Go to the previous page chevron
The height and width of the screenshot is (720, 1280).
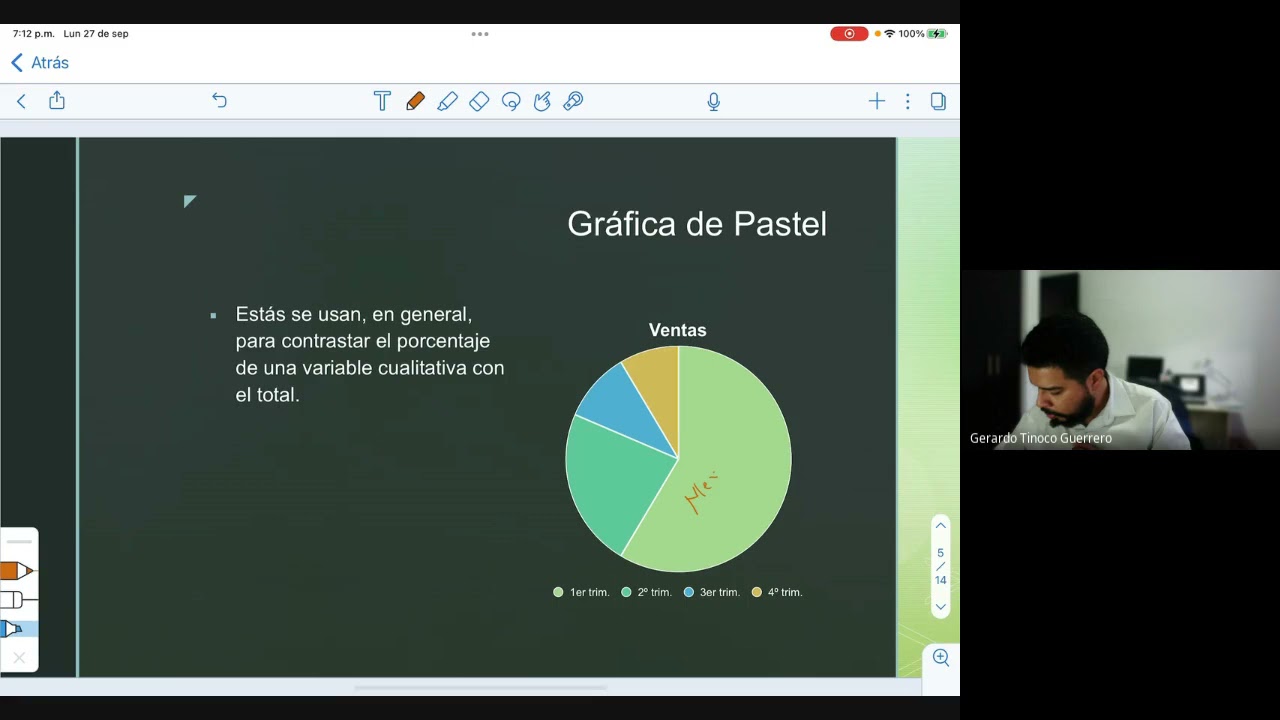click(940, 526)
